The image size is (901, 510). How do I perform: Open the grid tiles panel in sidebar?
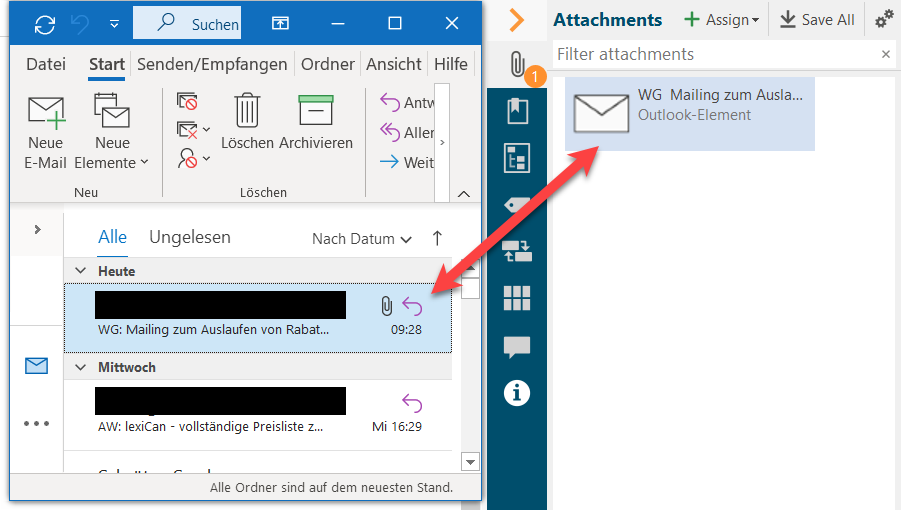click(517, 298)
